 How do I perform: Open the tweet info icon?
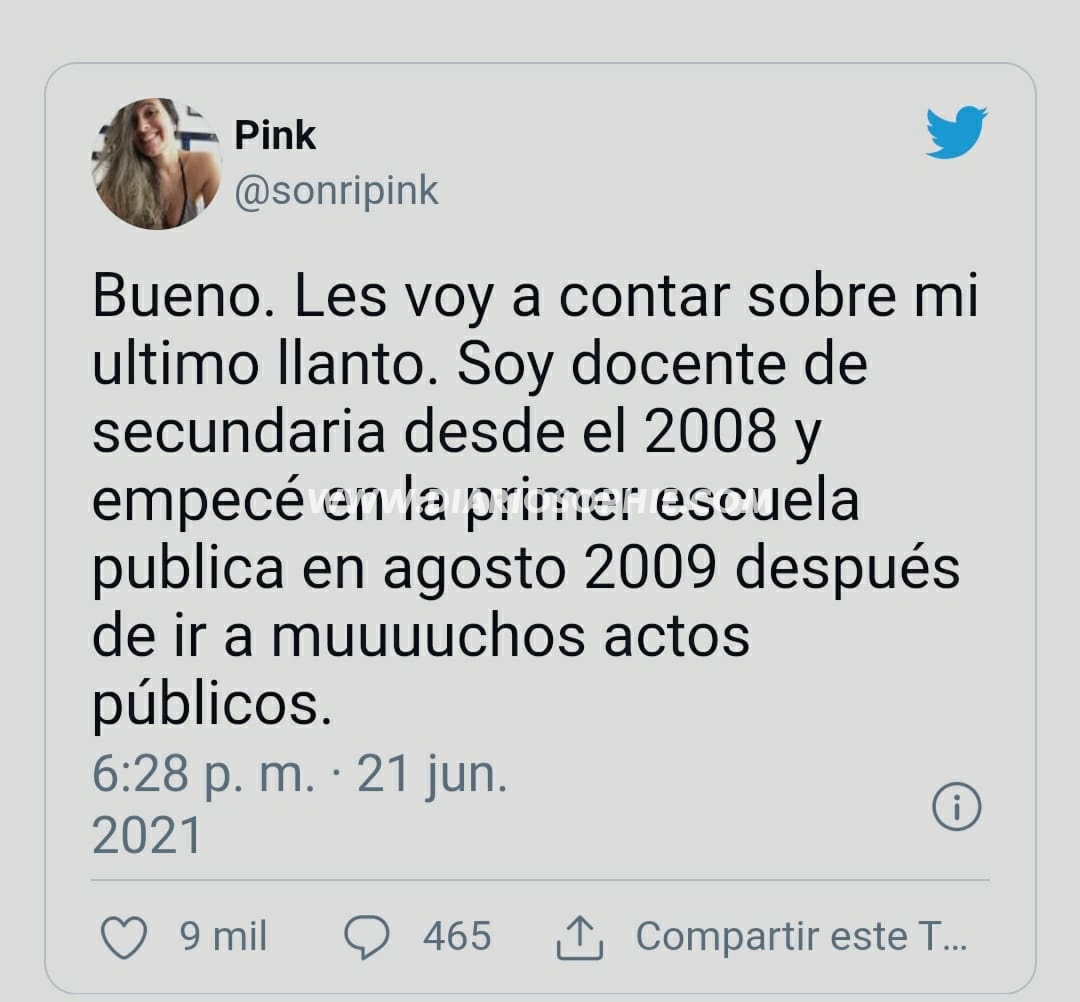click(957, 806)
